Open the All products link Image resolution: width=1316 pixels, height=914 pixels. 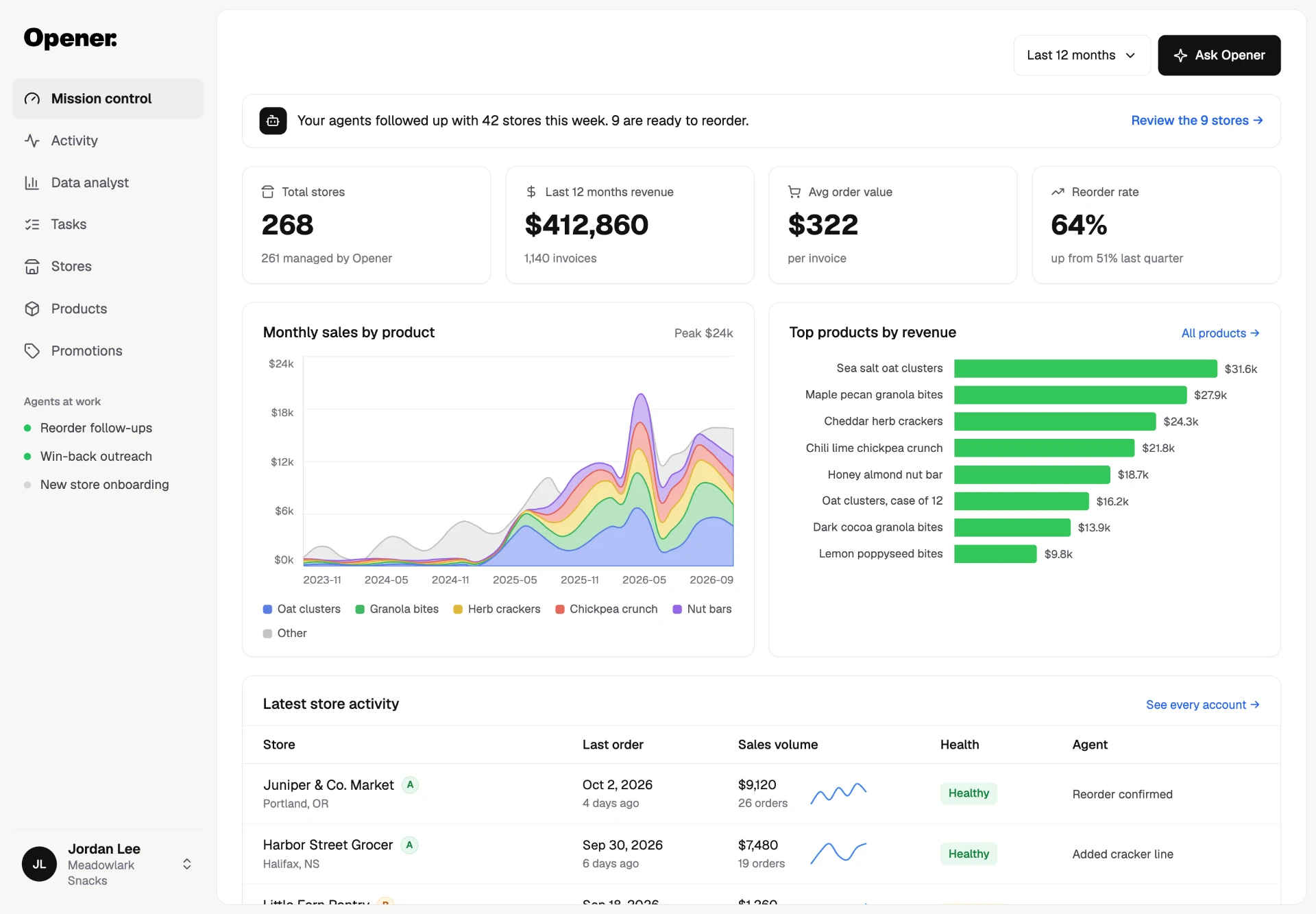1220,333
